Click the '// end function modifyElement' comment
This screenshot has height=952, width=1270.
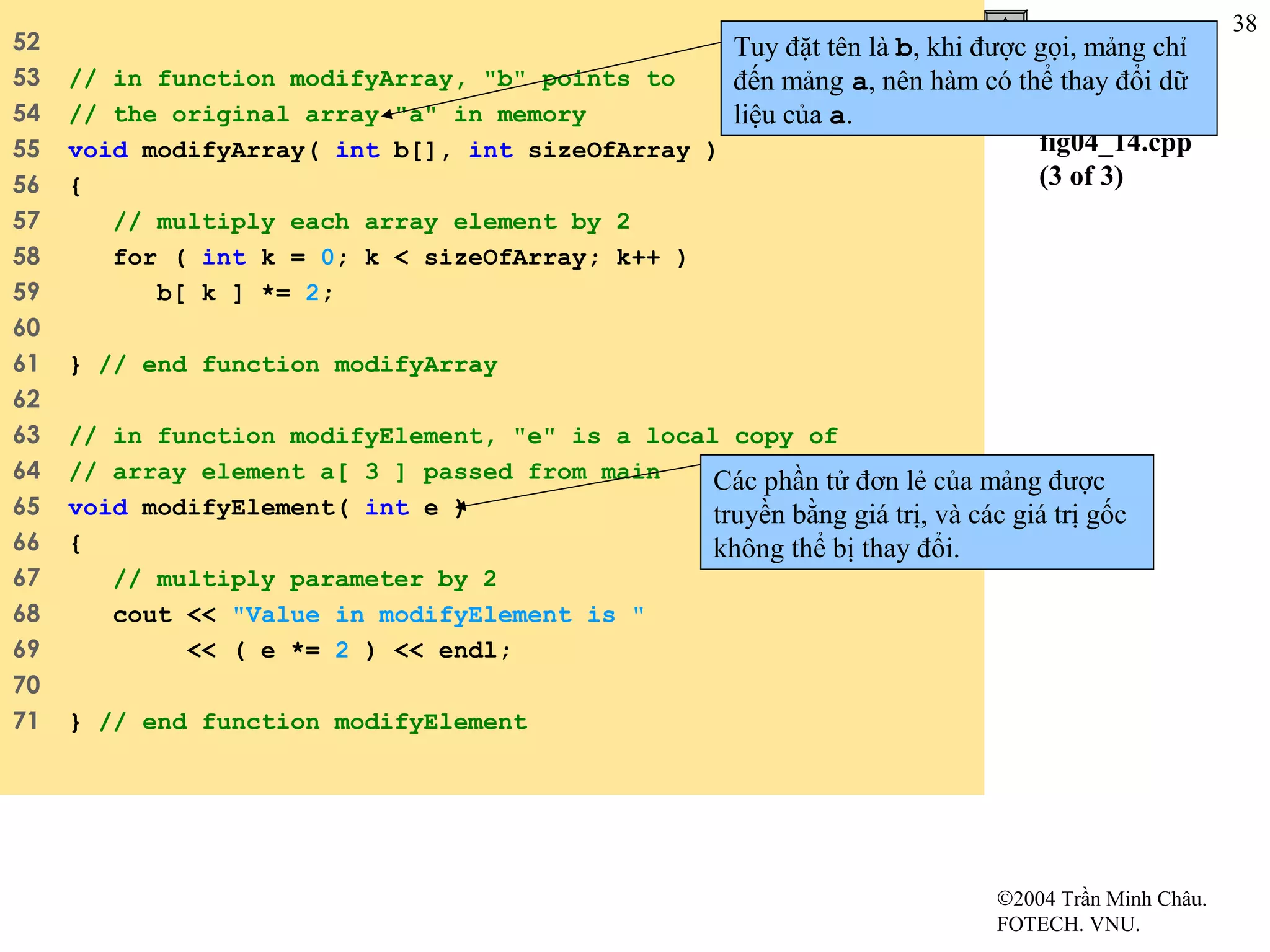(x=313, y=723)
